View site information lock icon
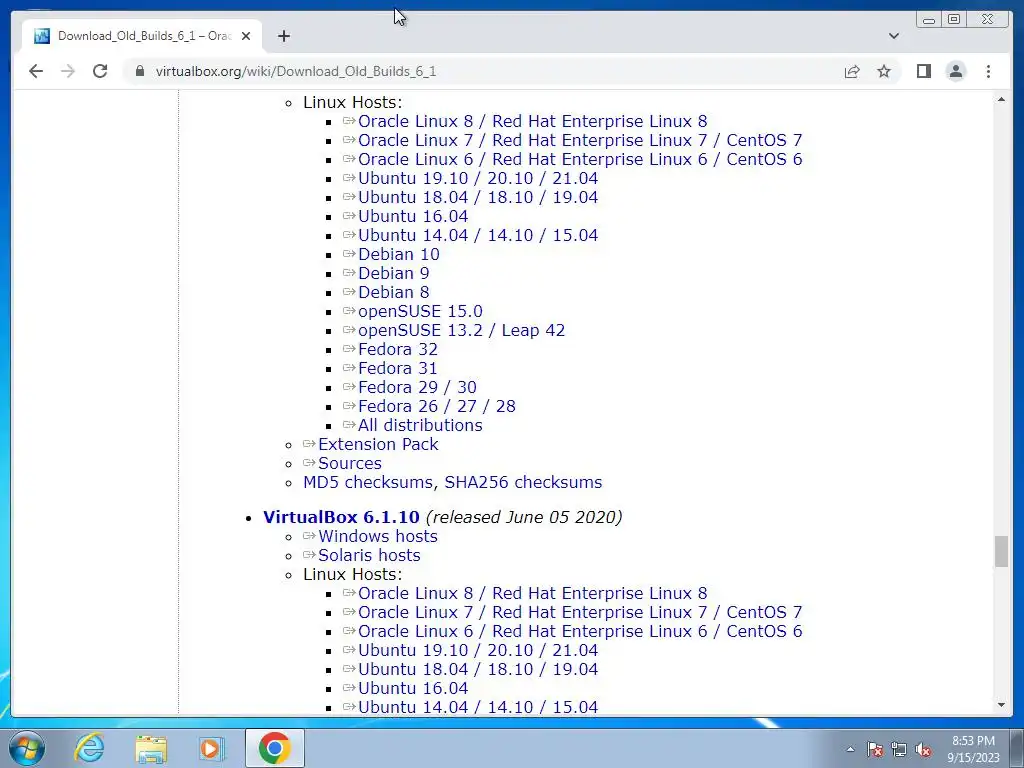 (140, 71)
